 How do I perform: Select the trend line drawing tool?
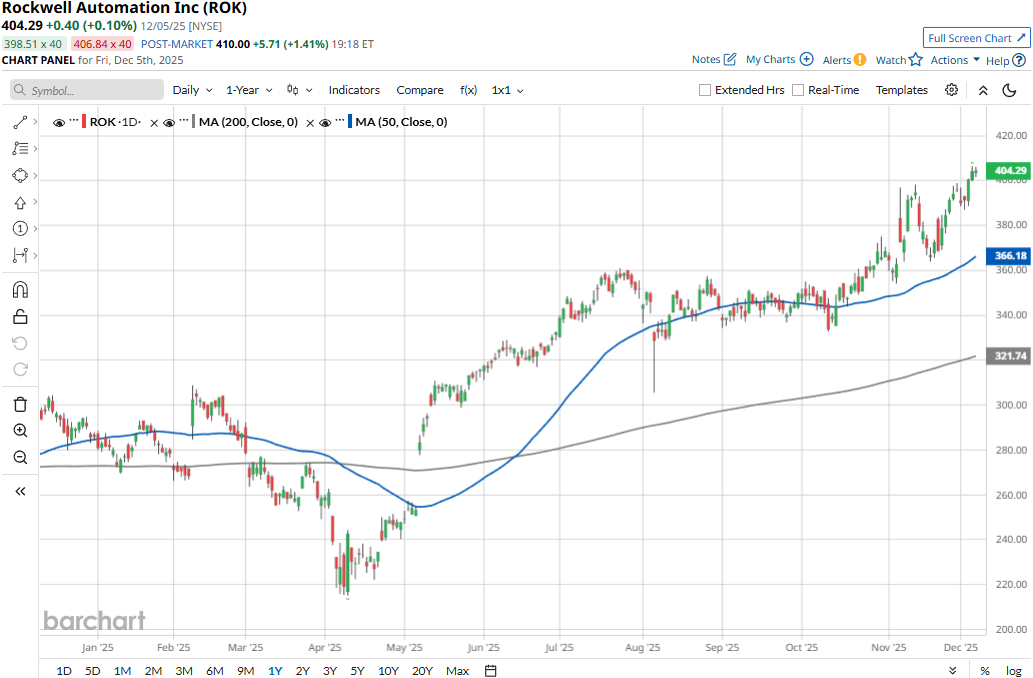20,122
